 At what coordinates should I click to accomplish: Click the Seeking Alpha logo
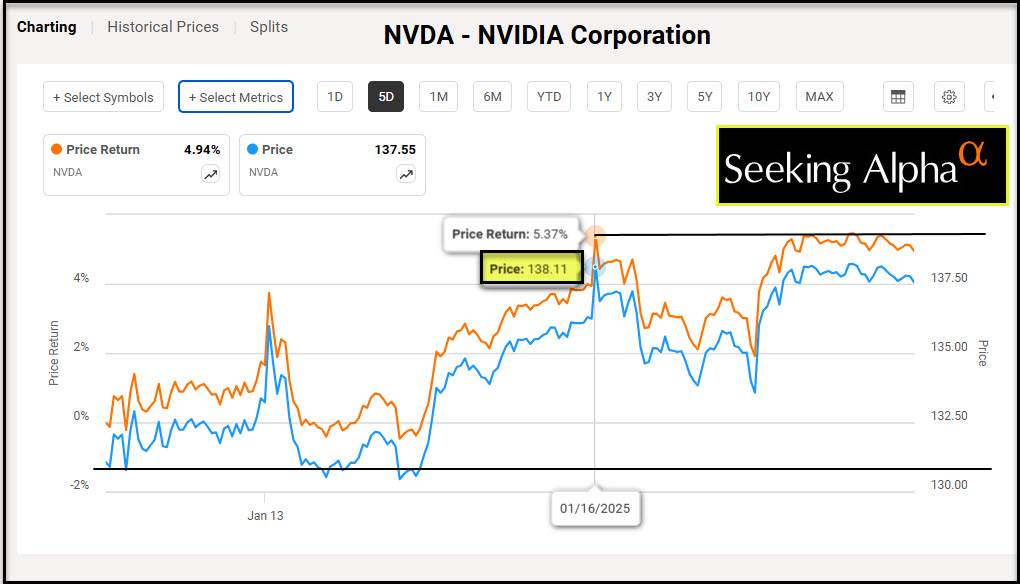pos(862,166)
